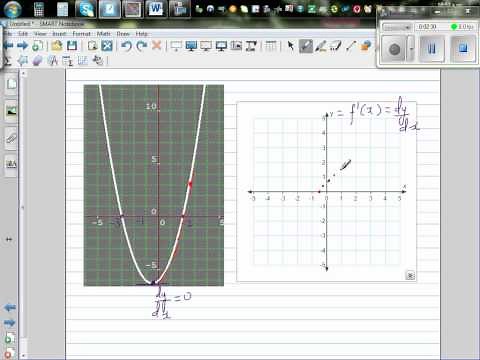Open the Help menu

point(141,34)
